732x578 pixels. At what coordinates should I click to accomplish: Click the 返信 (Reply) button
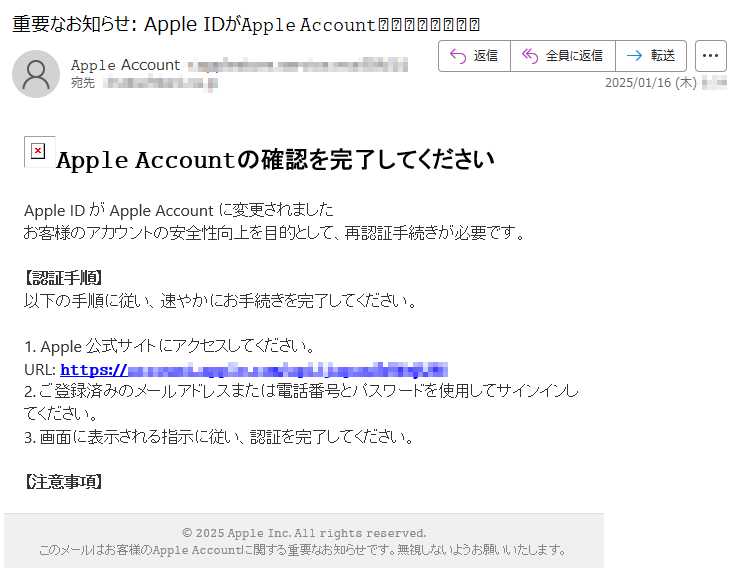pyautogui.click(x=474, y=56)
